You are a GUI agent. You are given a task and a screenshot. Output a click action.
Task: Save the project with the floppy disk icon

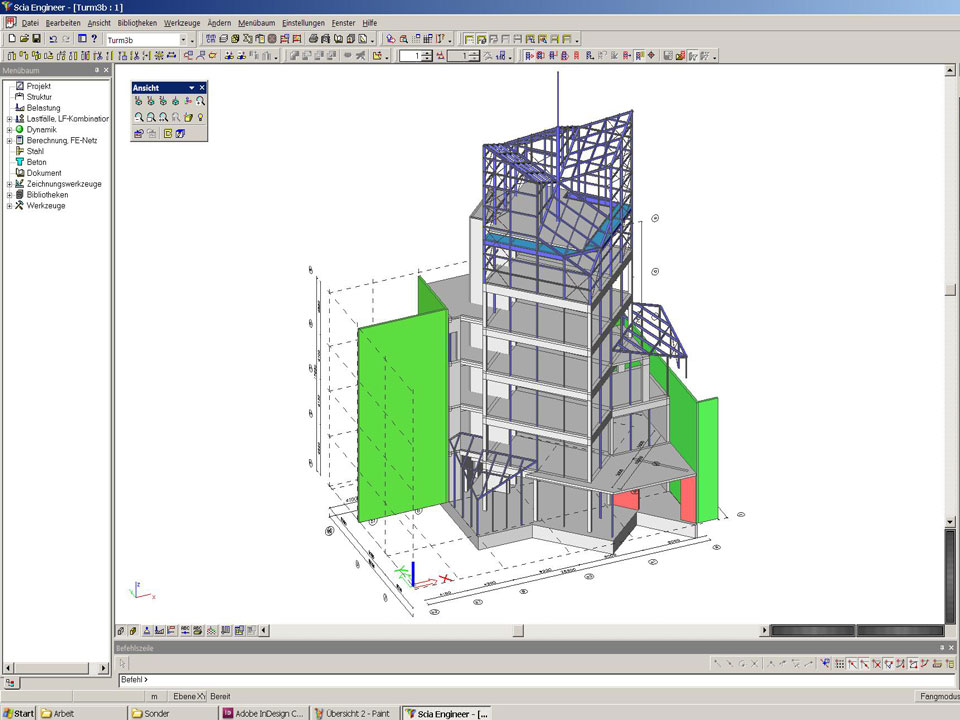coord(37,39)
